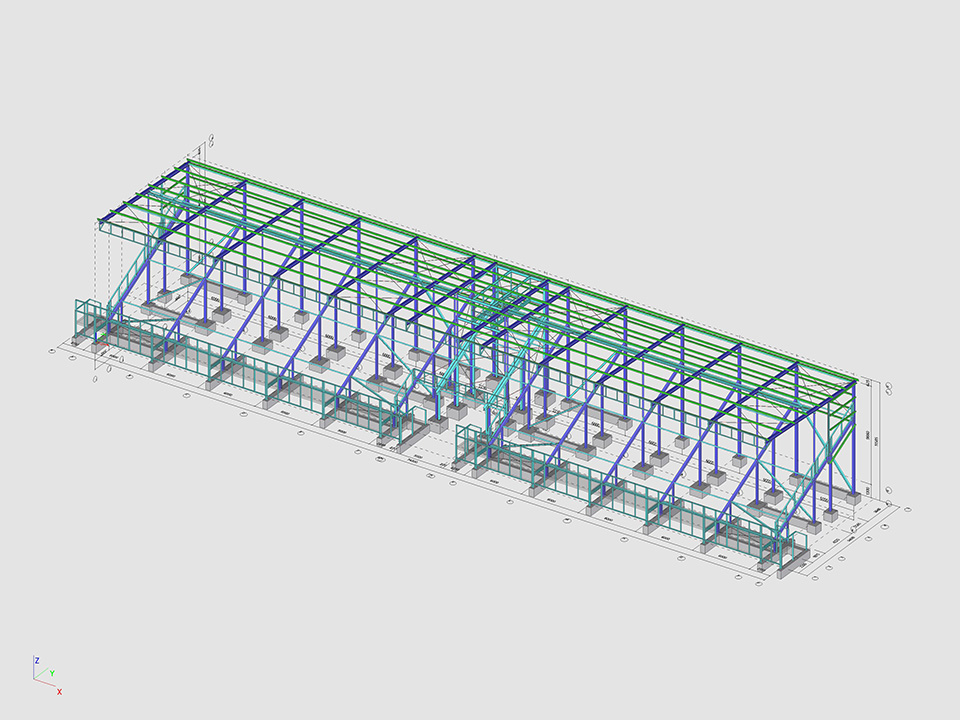The image size is (960, 720).
Task: Click the grid bubble at the far left end
Action: point(52,351)
